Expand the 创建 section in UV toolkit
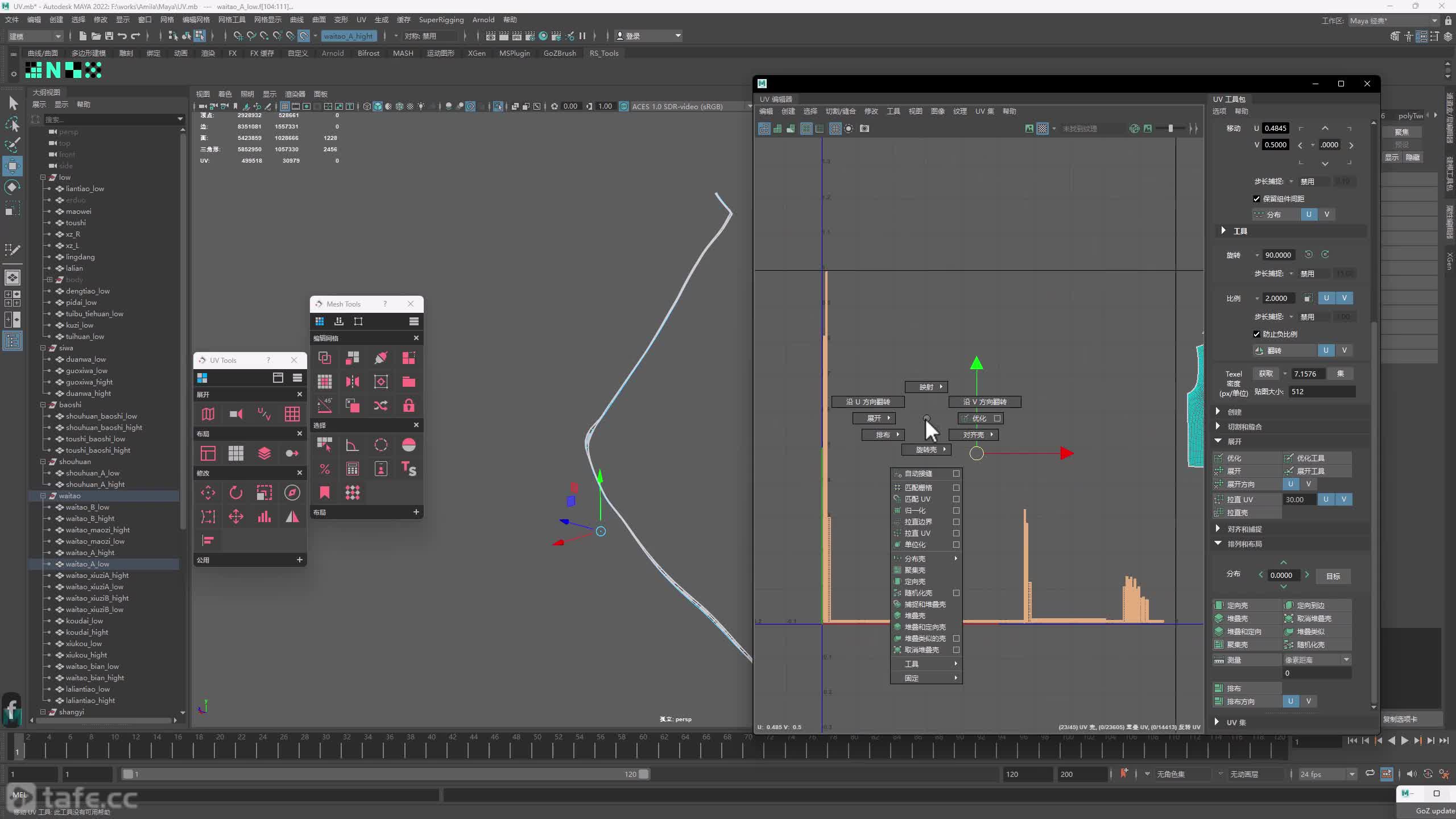This screenshot has width=1456, height=819. point(1218,411)
